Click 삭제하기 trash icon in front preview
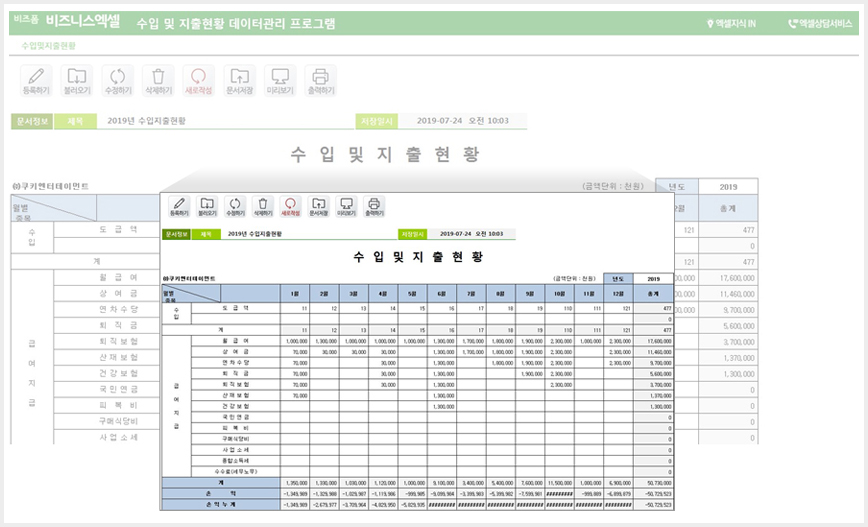868x527 pixels. pyautogui.click(x=263, y=206)
